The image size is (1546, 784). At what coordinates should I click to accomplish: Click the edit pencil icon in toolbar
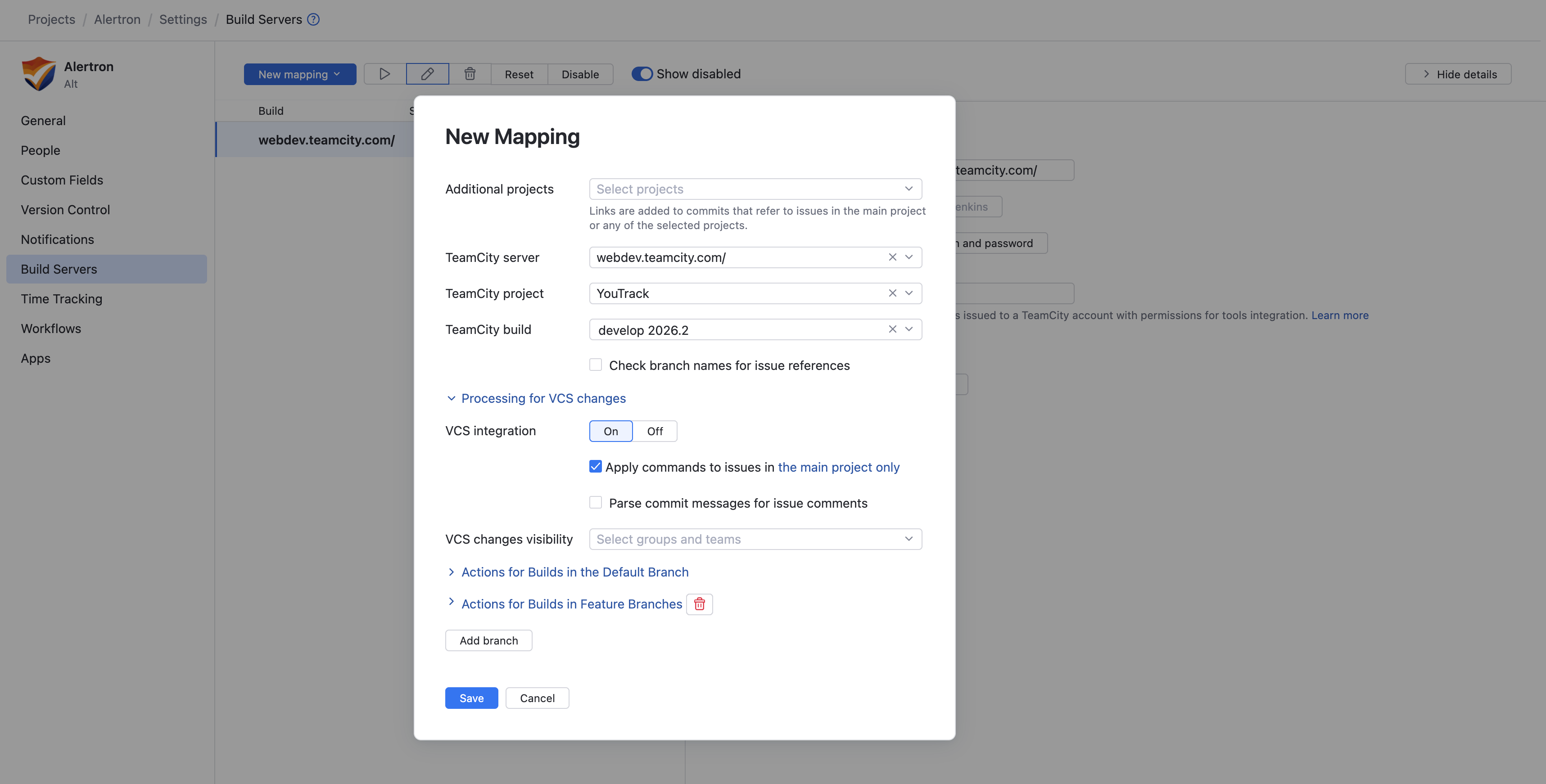pyautogui.click(x=427, y=74)
